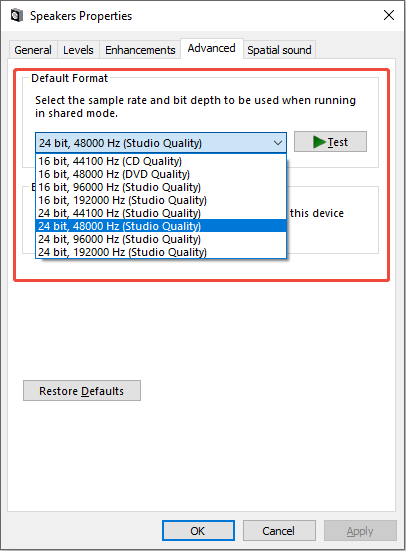Pick 16 bit, 96000 Hz option

pyautogui.click(x=161, y=187)
